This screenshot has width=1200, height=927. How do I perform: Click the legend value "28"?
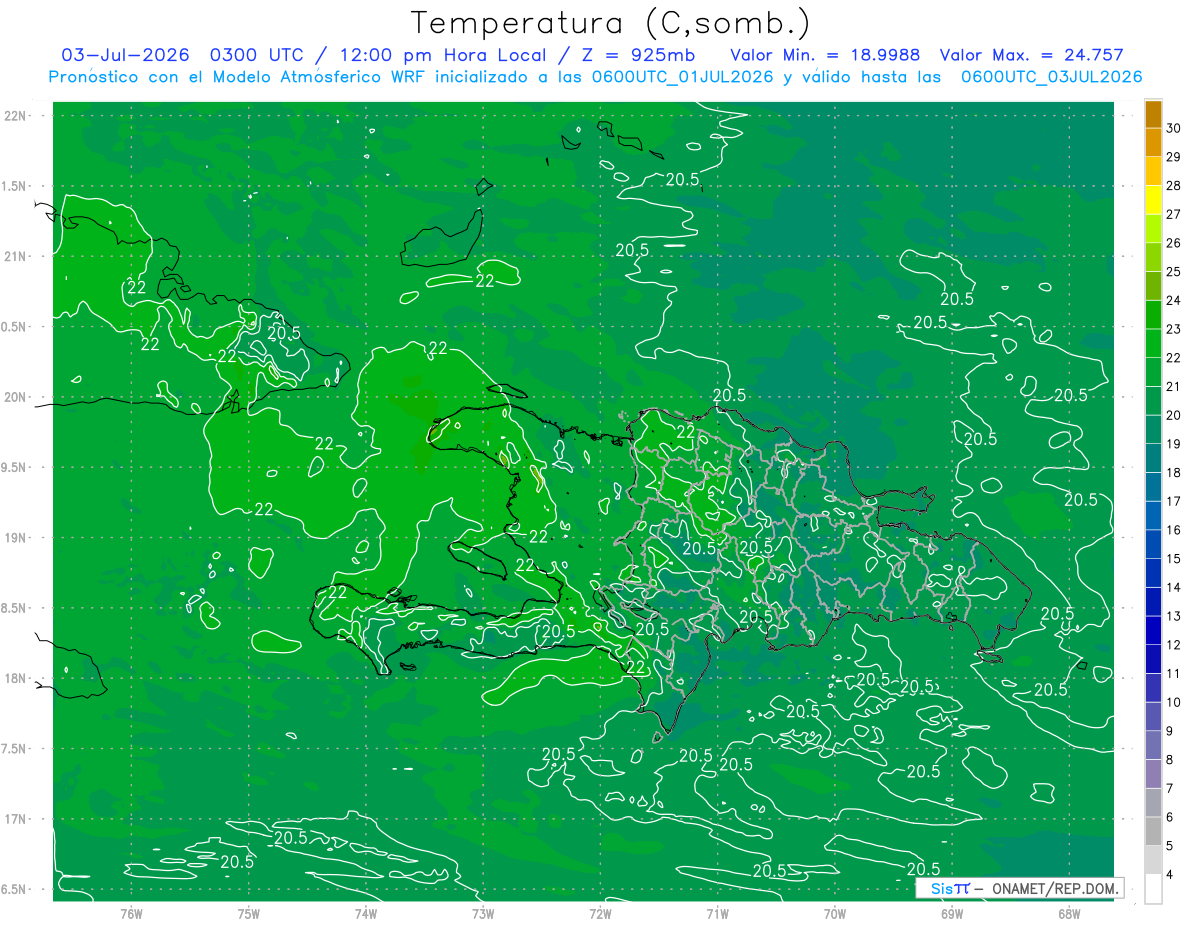click(x=1174, y=186)
